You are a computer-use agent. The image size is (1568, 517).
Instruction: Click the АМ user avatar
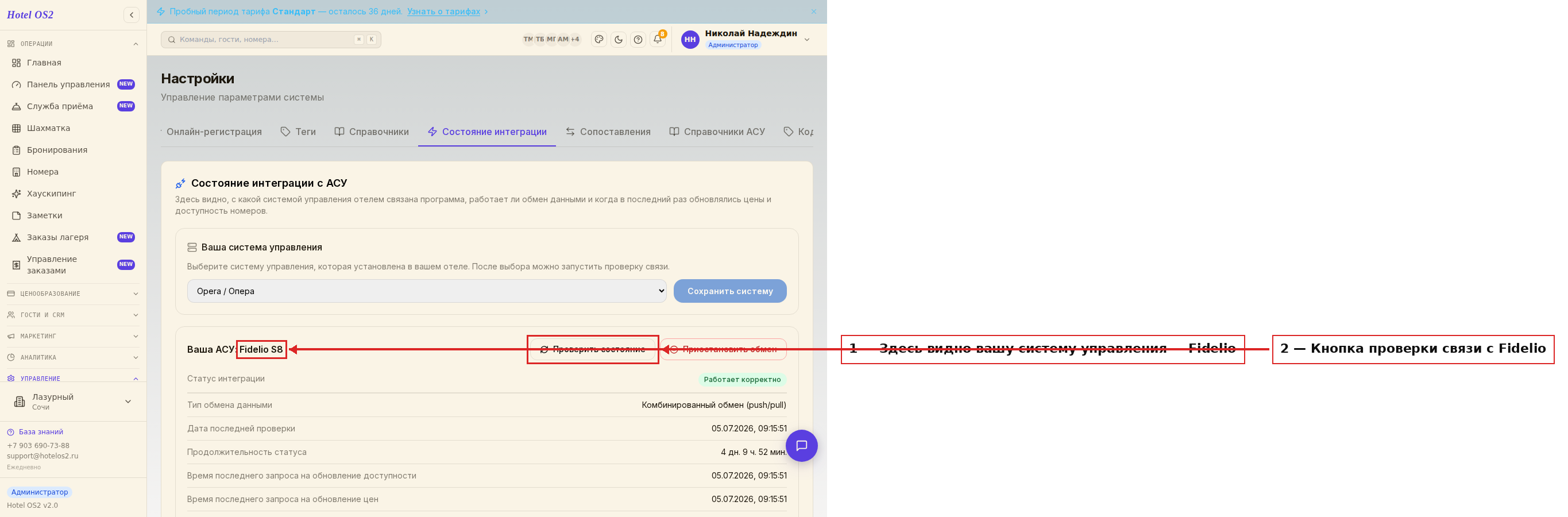(563, 40)
